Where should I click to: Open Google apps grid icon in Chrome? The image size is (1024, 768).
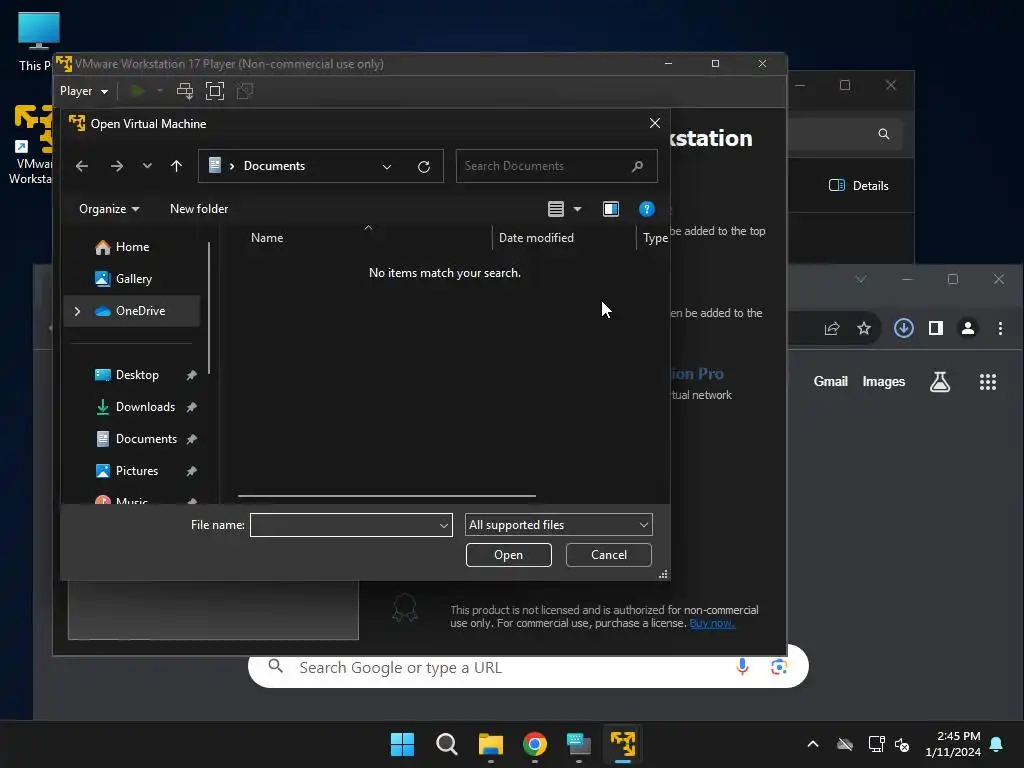987,382
